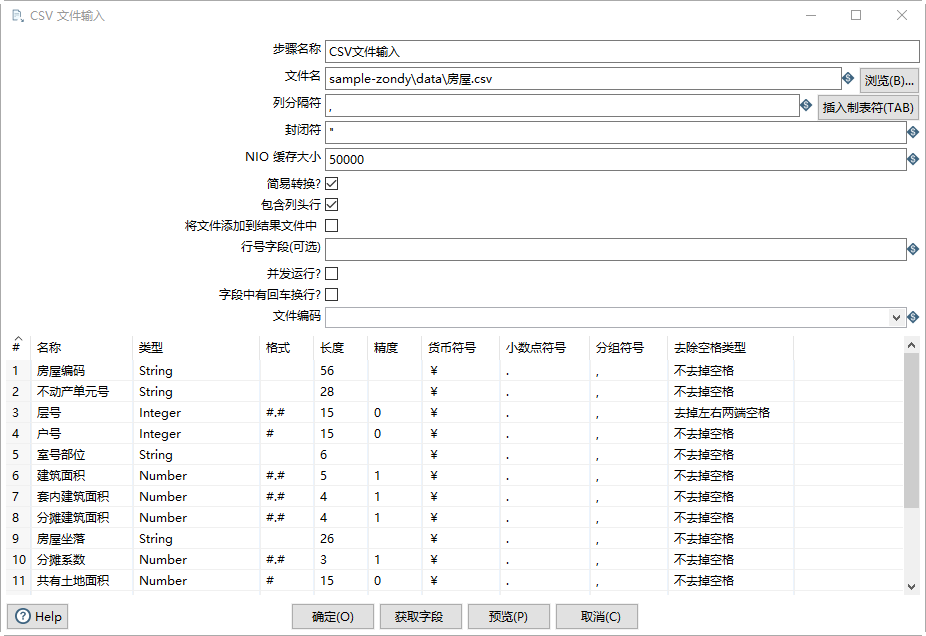Open the 文件编码 dropdown list

896,318
